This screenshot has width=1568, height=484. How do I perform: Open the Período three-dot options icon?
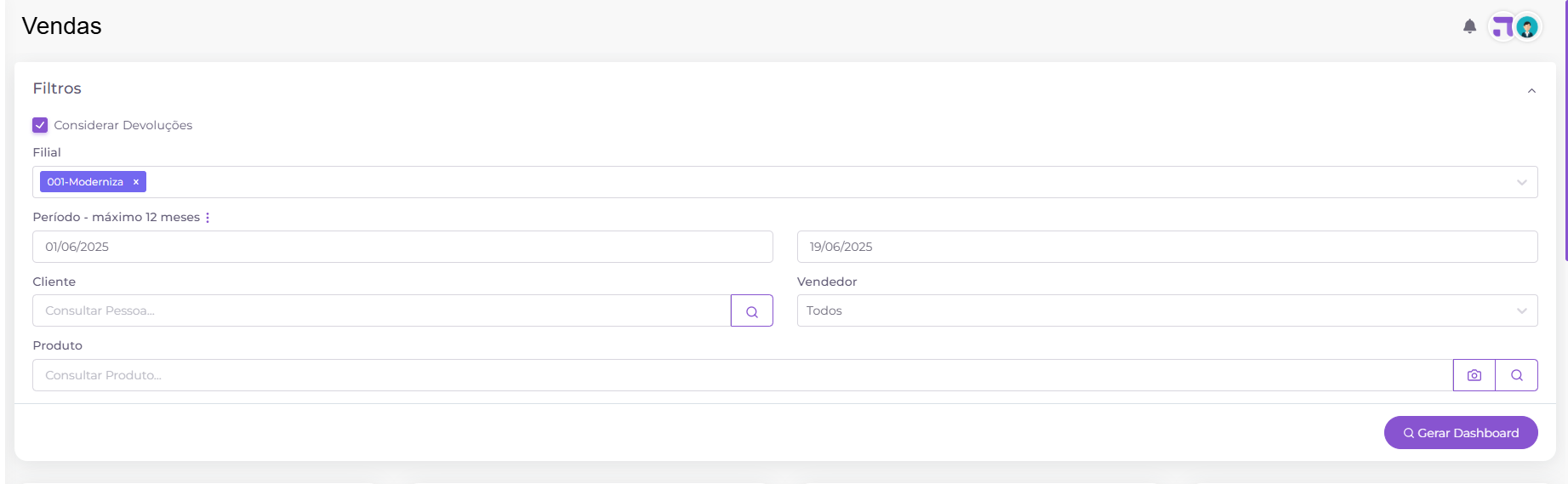point(208,218)
